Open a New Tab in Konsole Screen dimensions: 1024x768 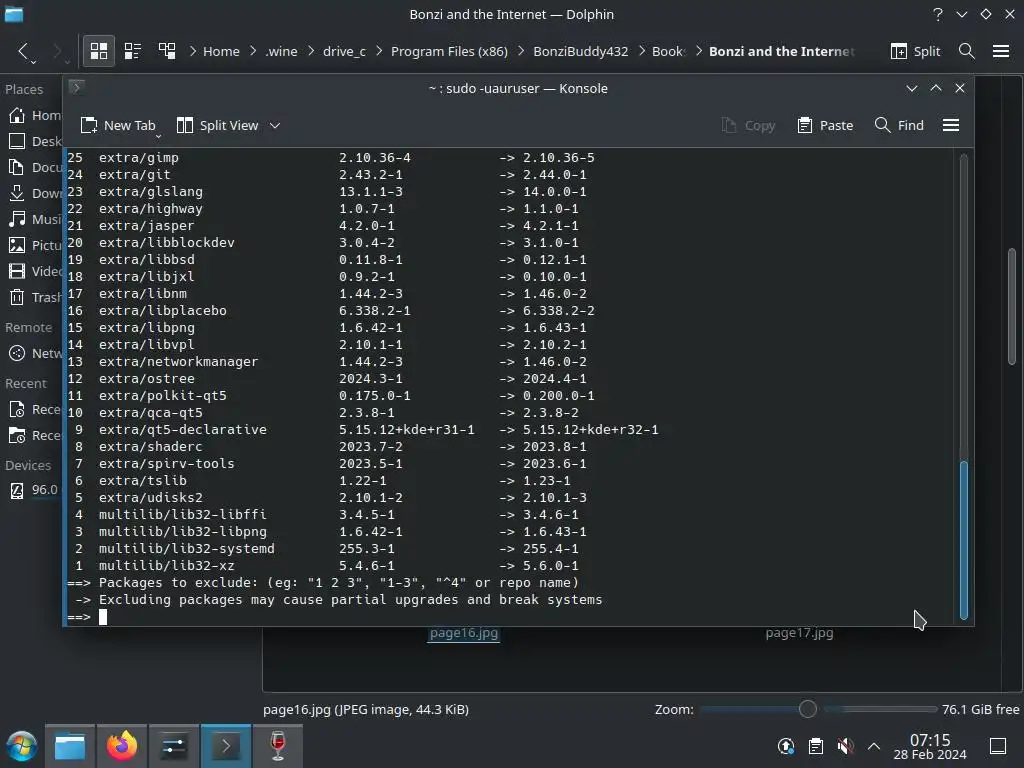(x=118, y=125)
